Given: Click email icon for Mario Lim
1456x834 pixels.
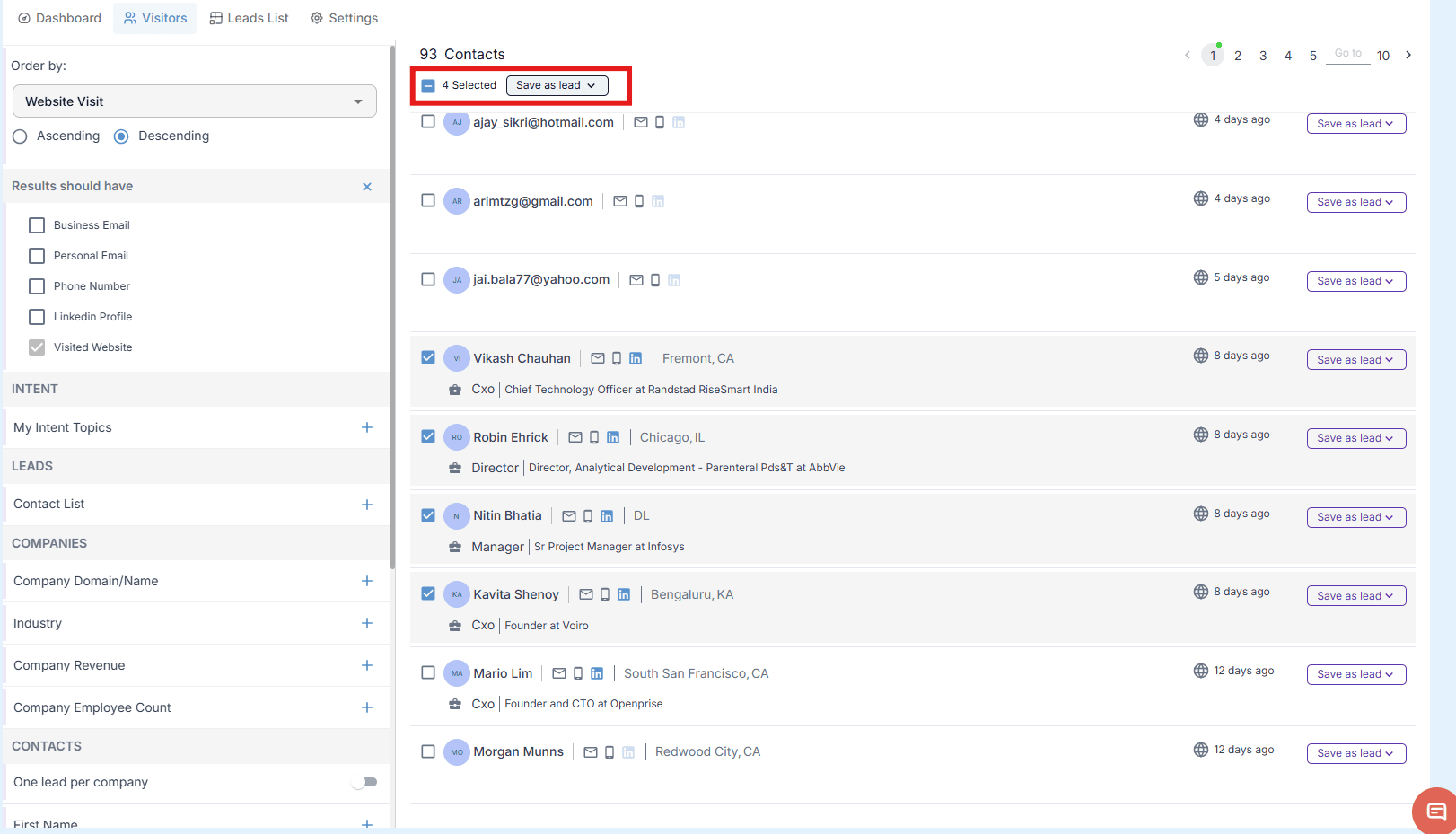Looking at the screenshot, I should pyautogui.click(x=559, y=673).
